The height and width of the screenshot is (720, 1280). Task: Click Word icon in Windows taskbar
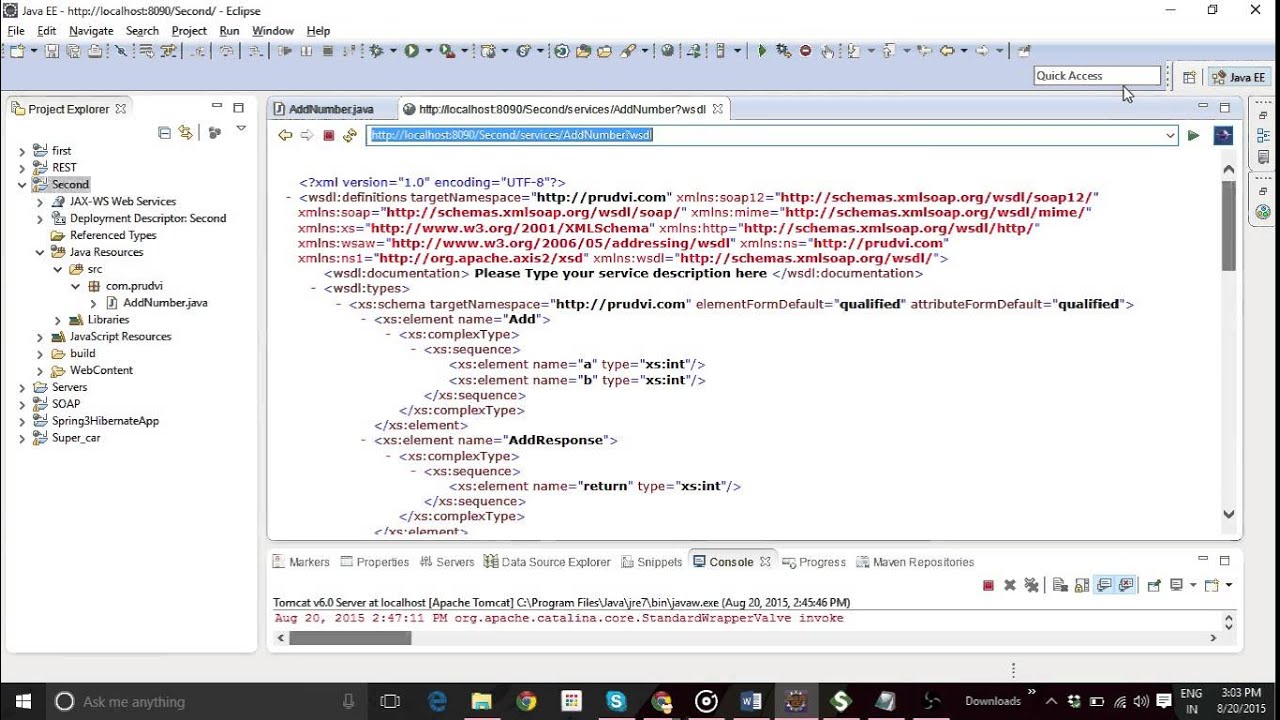click(x=751, y=701)
